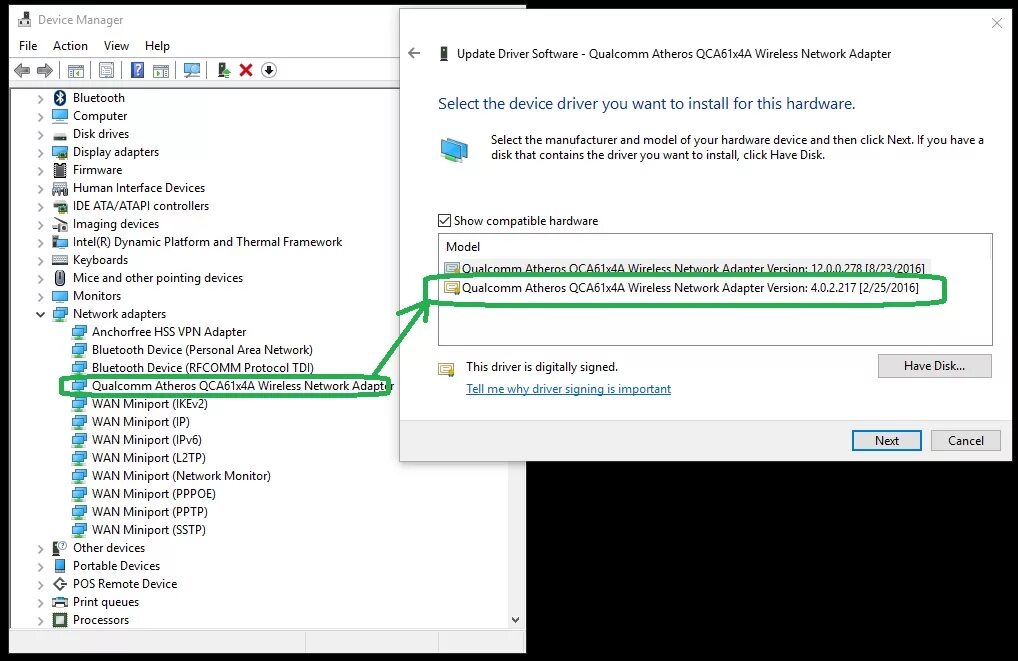Image resolution: width=1018 pixels, height=661 pixels.
Task: Click the Have Disk... button
Action: click(934, 366)
